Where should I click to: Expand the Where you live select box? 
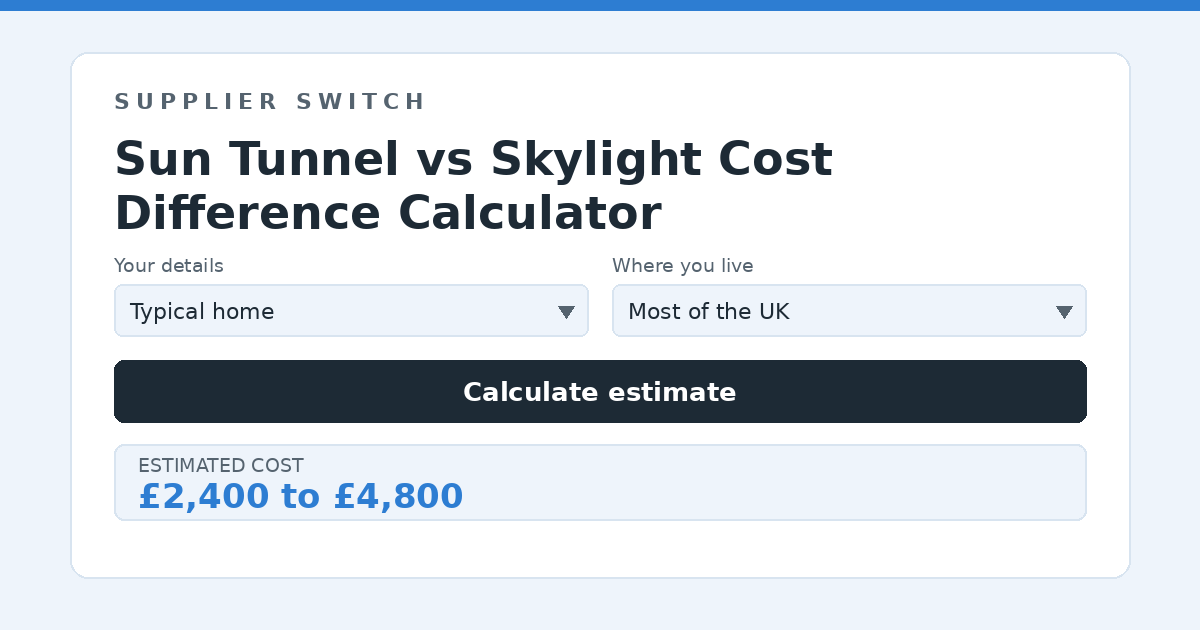[x=849, y=311]
